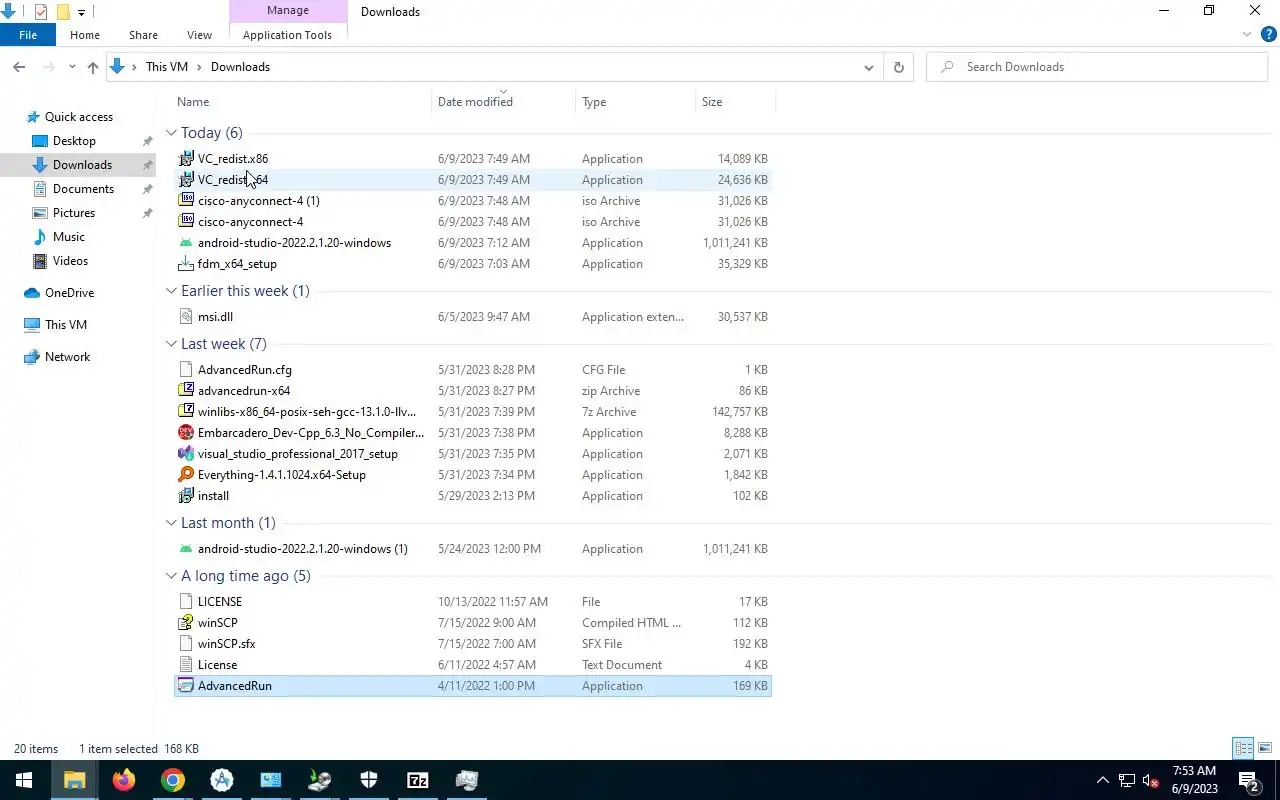Show hidden system tray icons

[x=1103, y=780]
